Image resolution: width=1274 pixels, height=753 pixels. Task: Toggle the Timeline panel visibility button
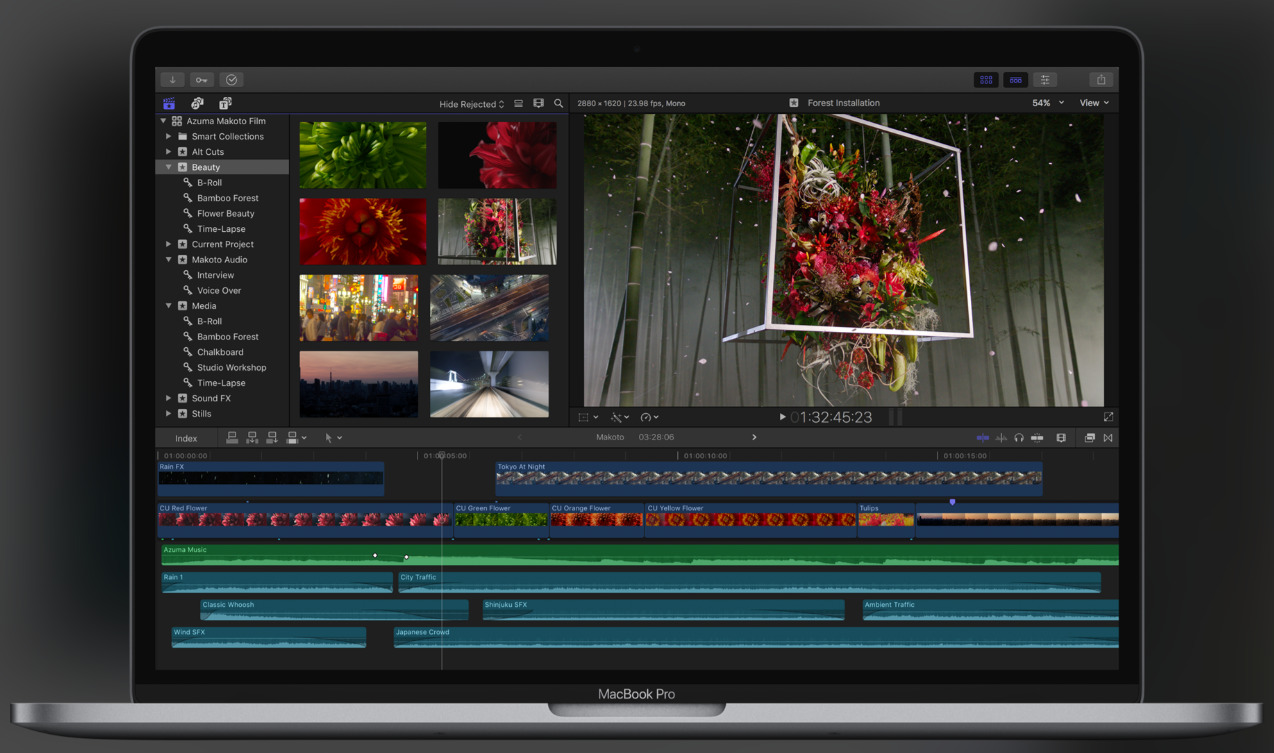point(1016,80)
